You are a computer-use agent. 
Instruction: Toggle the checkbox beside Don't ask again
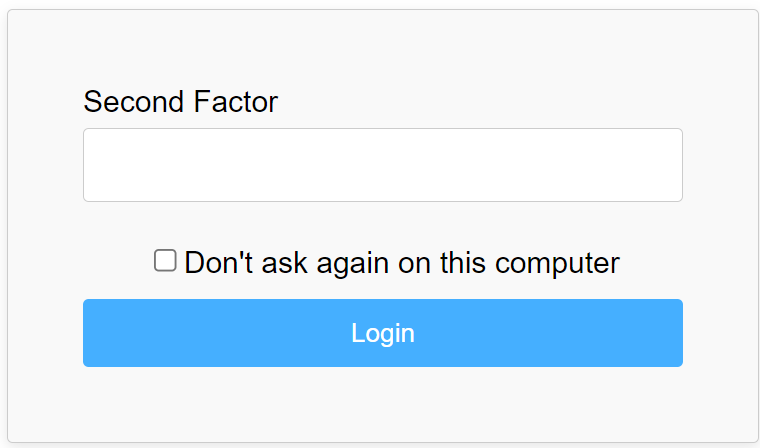(x=165, y=260)
